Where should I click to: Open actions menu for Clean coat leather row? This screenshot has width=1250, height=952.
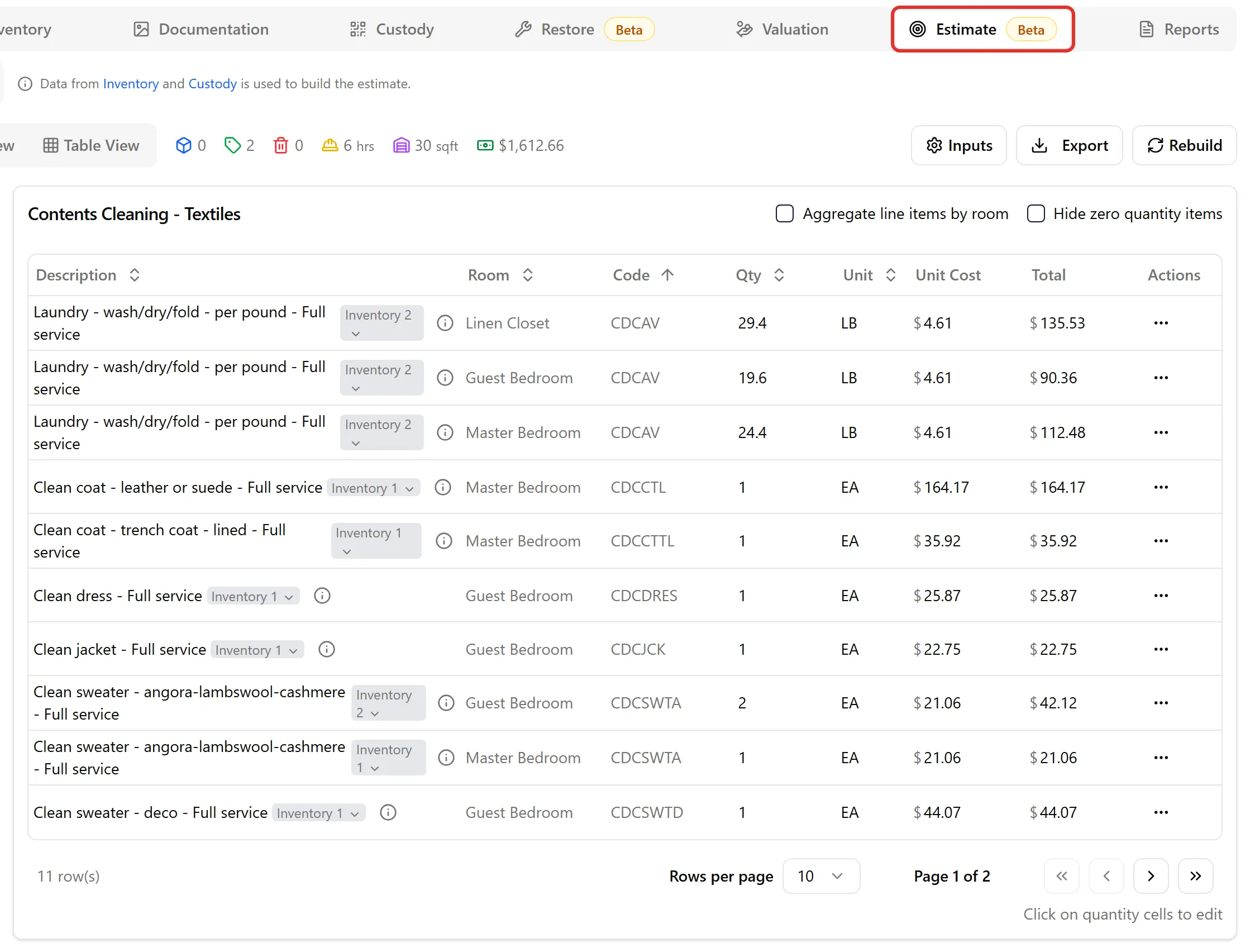point(1161,487)
